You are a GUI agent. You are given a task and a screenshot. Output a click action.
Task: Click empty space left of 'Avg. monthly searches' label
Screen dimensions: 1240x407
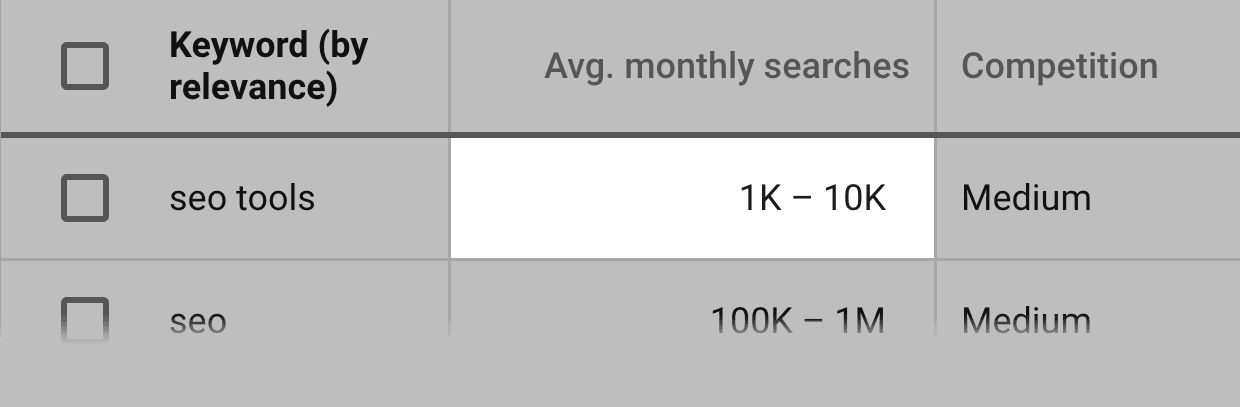click(x=497, y=66)
